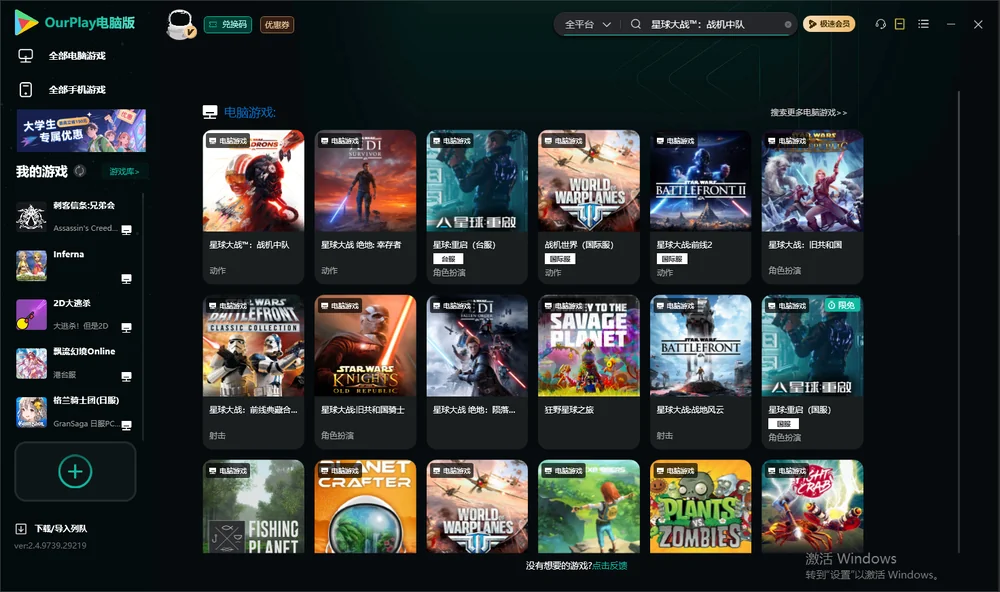Viewport: 1000px width, 592px height.
Task: Click the search magnifier icon
Action: (636, 24)
